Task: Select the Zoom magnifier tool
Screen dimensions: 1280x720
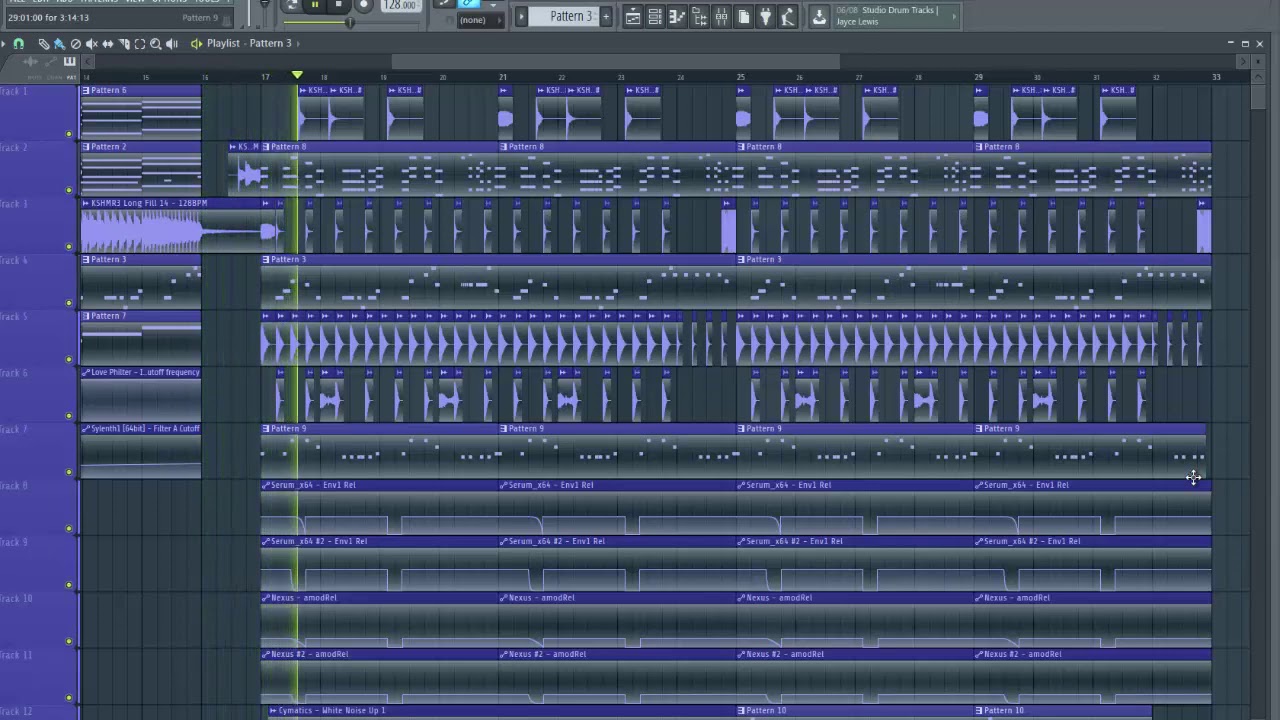Action: [155, 43]
